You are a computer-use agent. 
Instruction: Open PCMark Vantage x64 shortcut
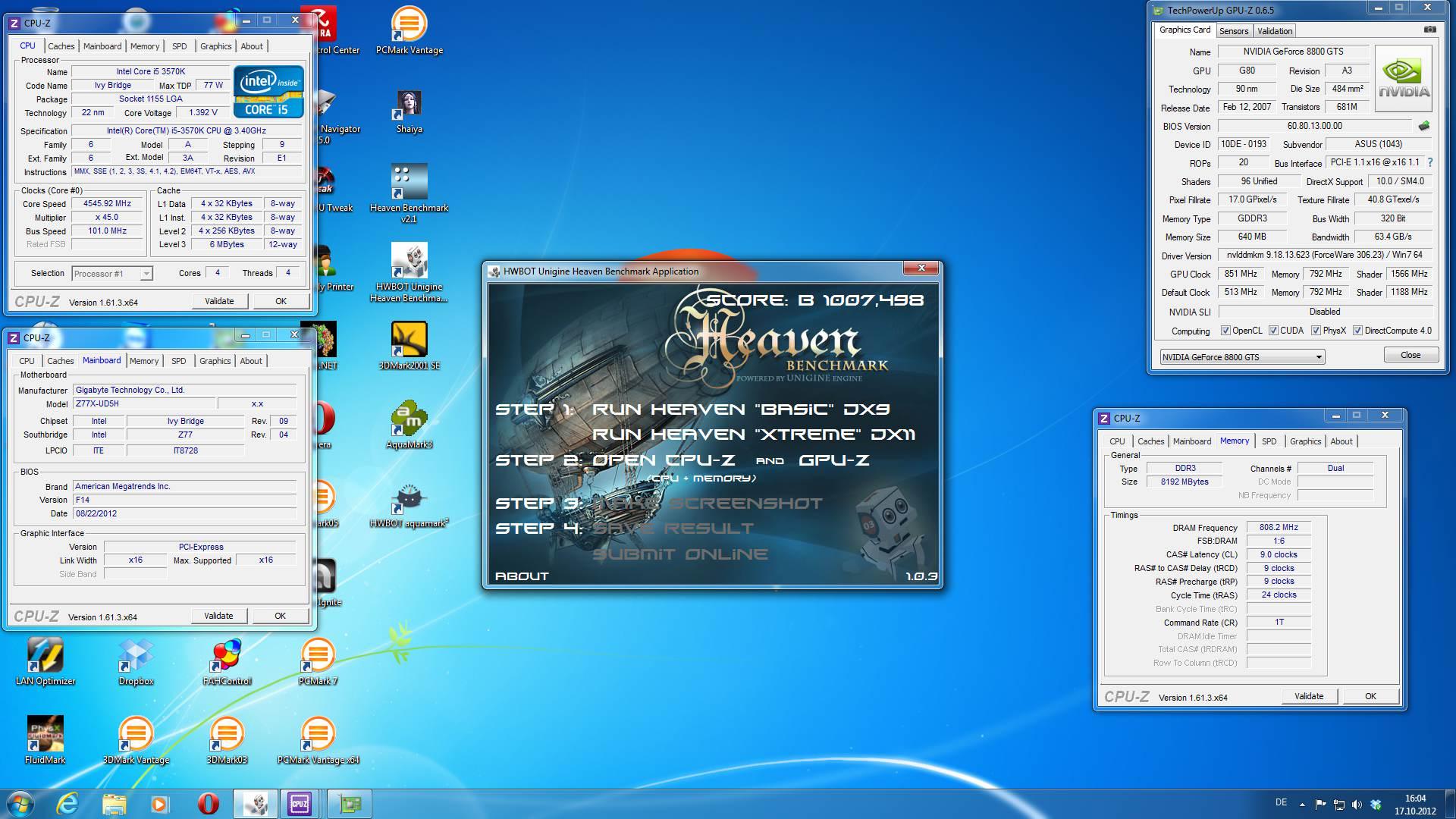[x=318, y=740]
